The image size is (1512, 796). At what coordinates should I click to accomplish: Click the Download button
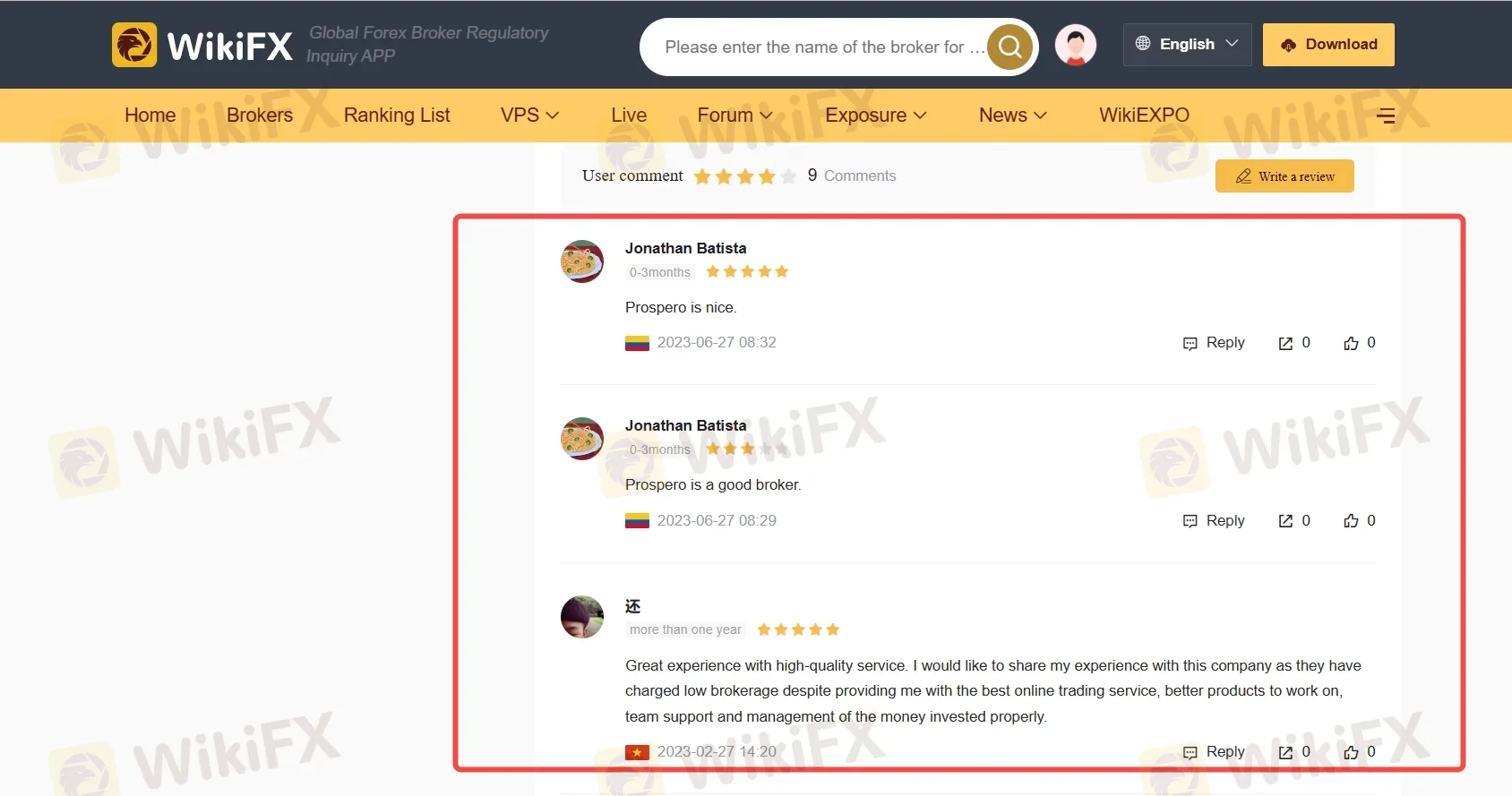pyautogui.click(x=1328, y=45)
